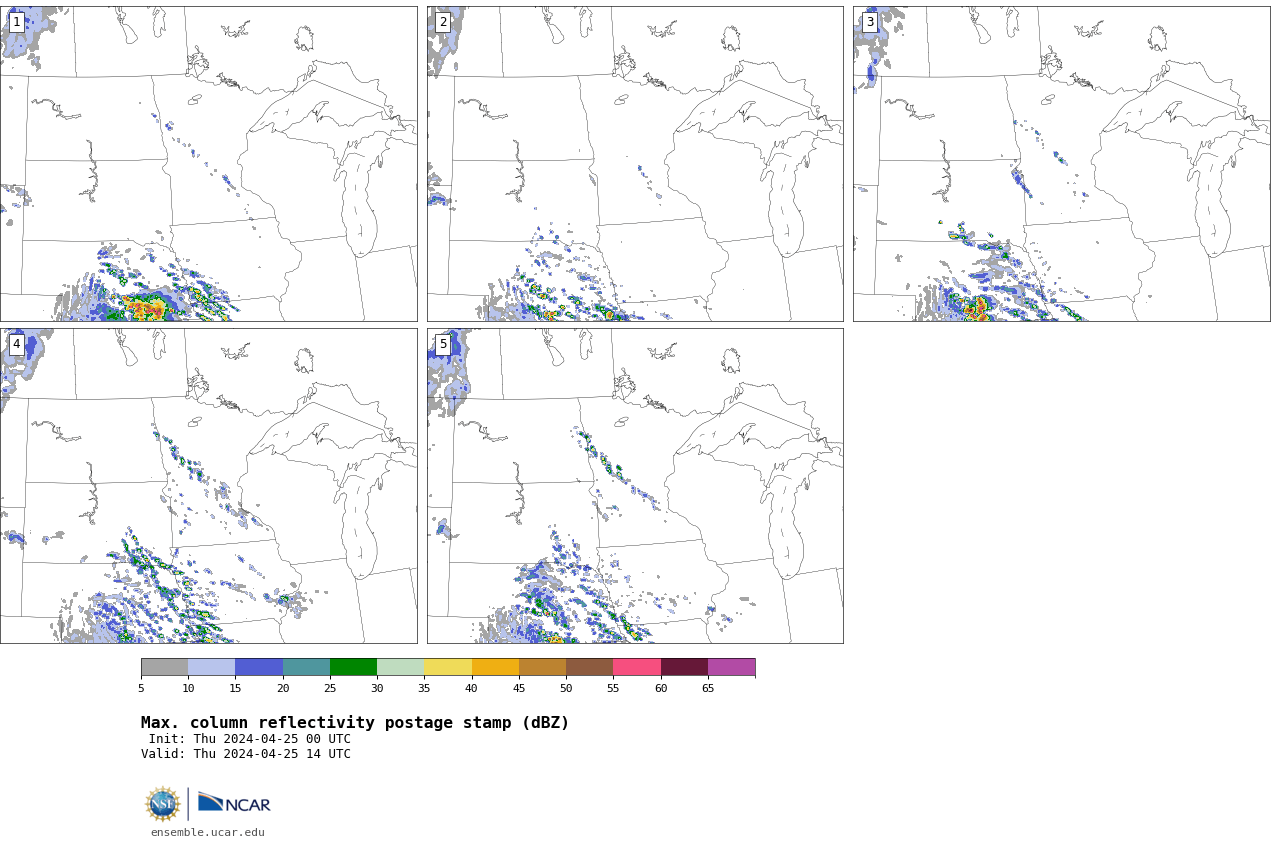
Task: Select the pale green 30-35 dBZ swatch
Action: point(401,667)
